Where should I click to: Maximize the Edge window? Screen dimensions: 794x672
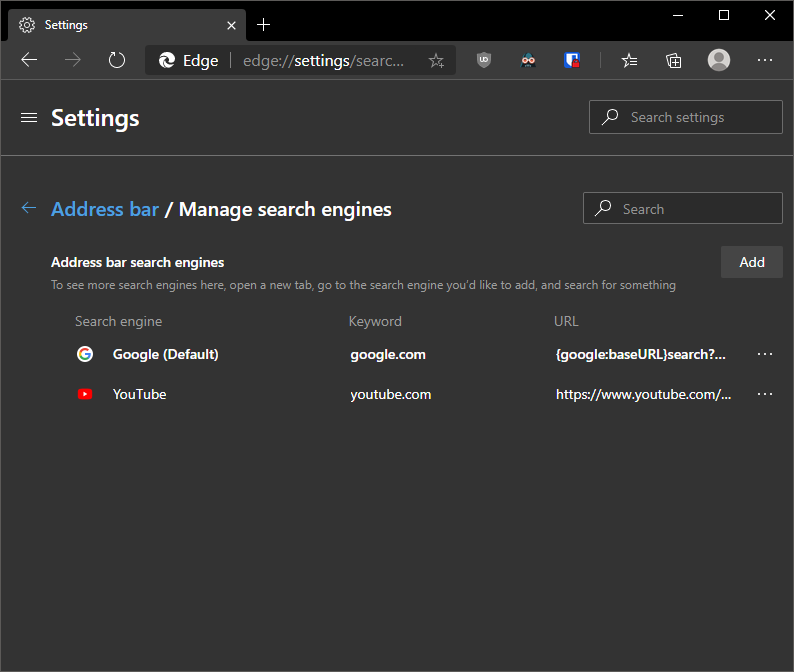coord(724,15)
